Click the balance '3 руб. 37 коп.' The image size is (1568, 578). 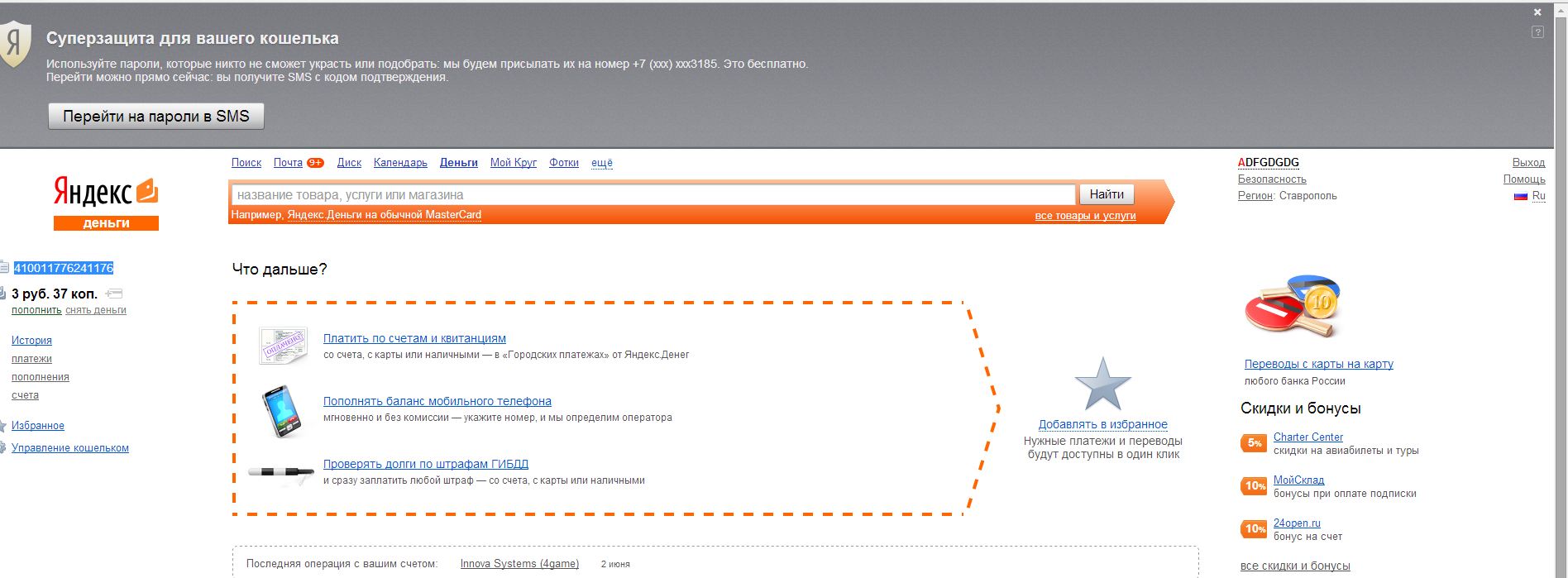click(55, 294)
